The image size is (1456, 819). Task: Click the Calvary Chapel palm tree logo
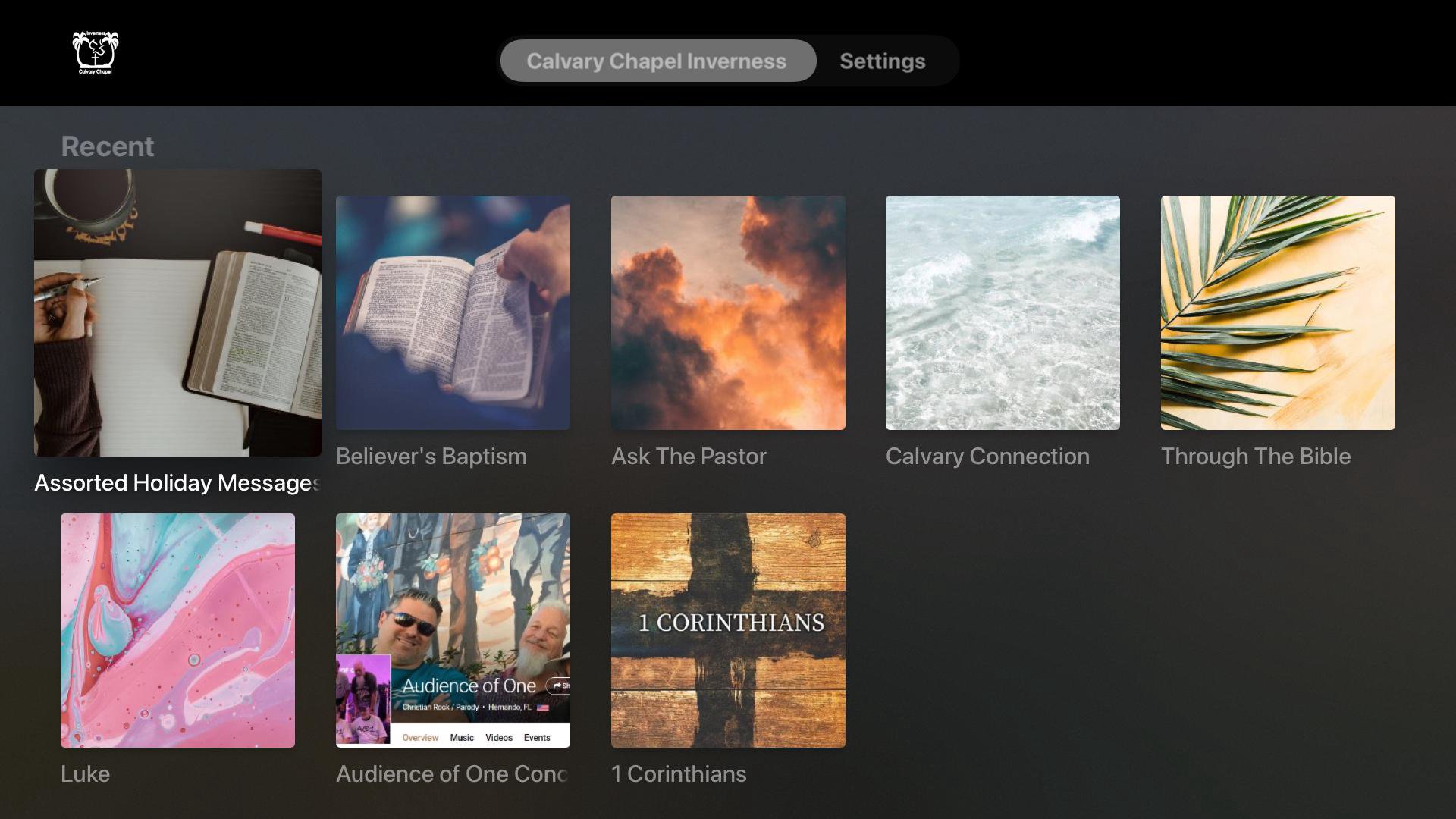click(x=96, y=53)
